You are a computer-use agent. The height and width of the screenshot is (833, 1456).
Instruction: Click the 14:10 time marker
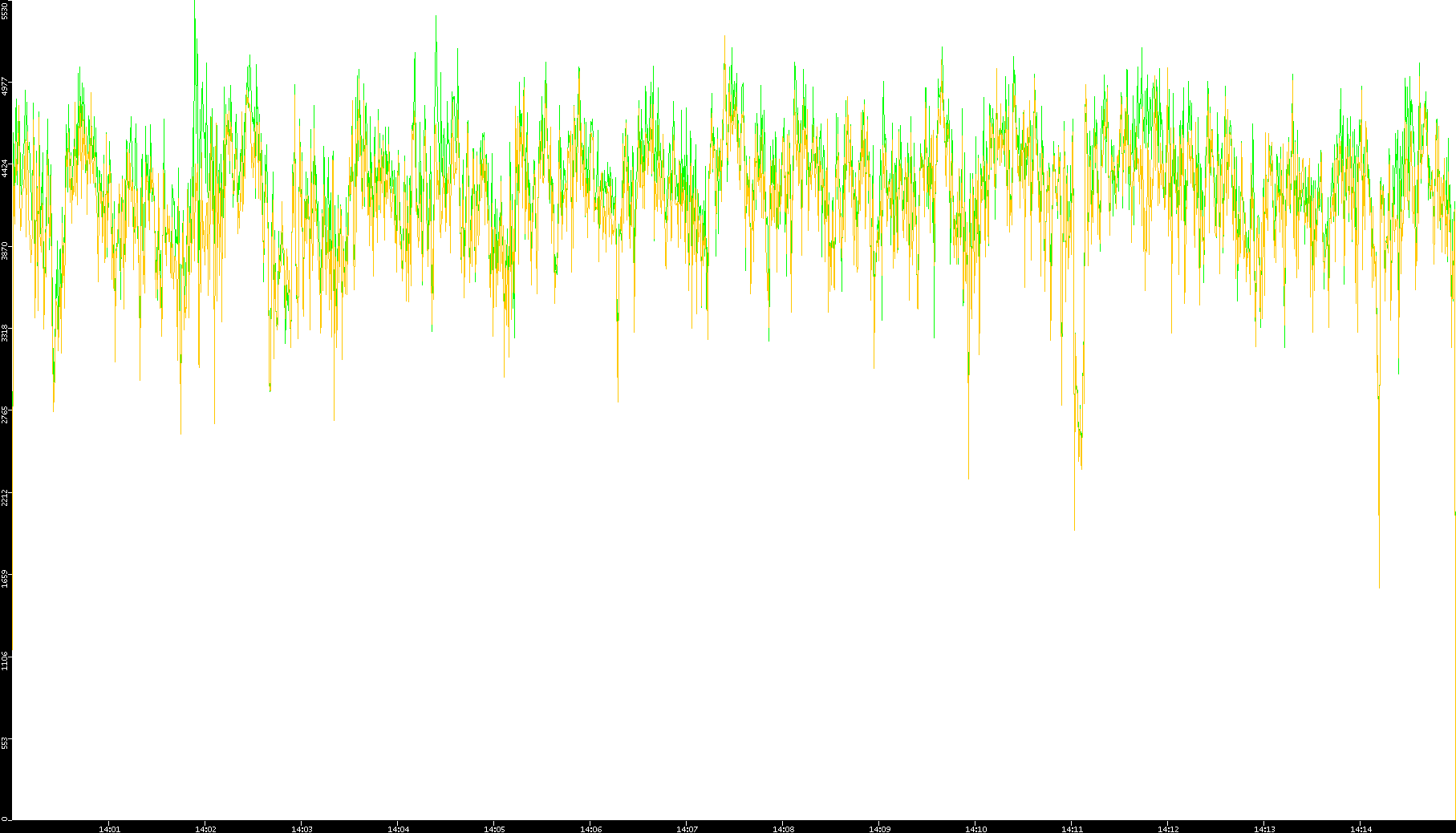pos(975,829)
